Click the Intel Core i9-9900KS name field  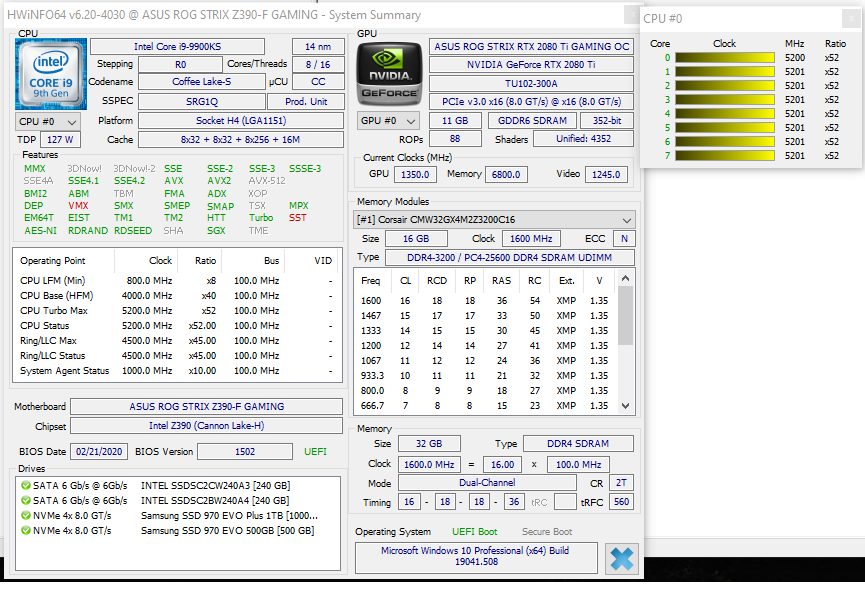[x=177, y=46]
